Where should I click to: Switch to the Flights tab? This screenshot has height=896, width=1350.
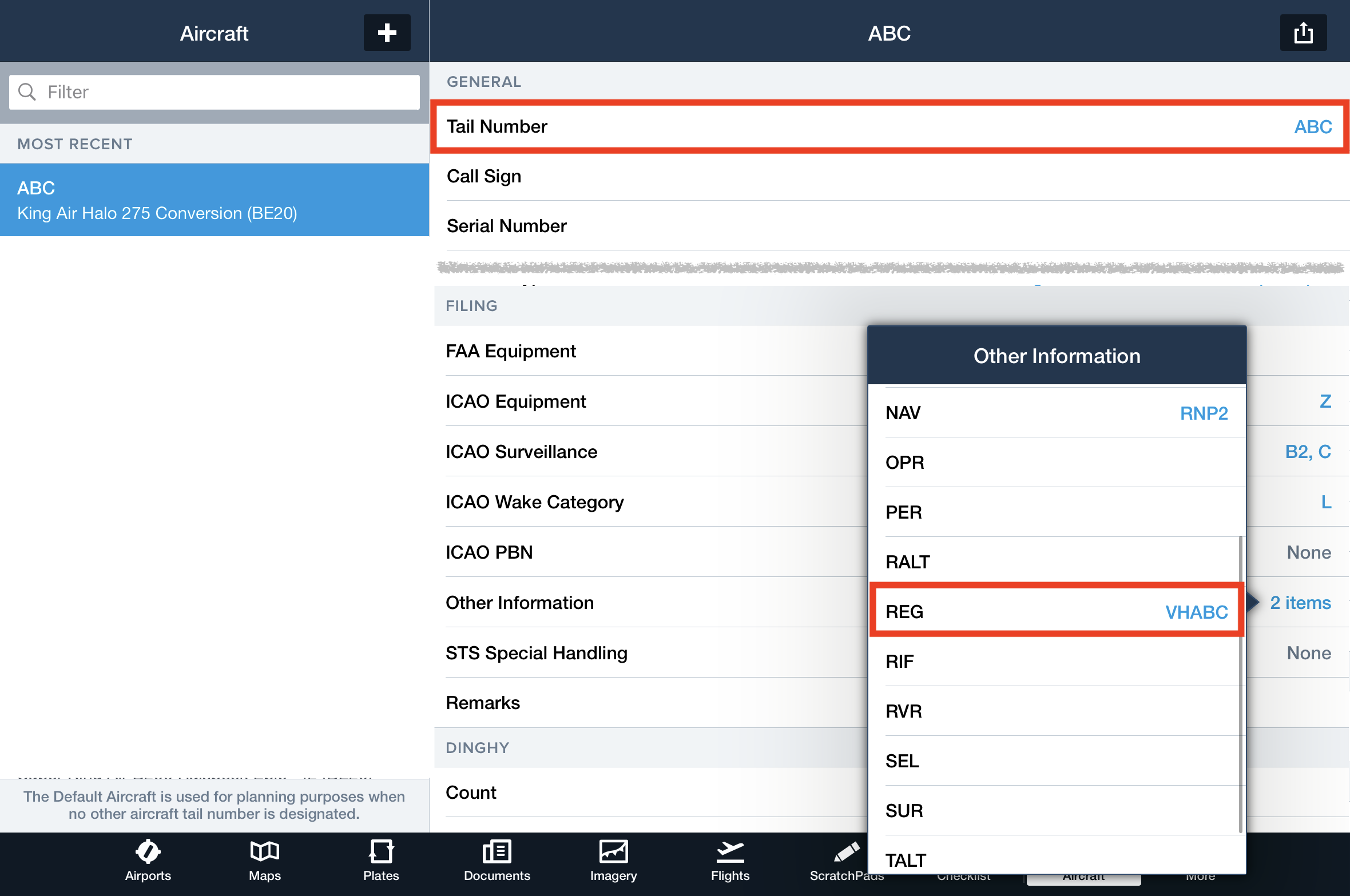point(730,862)
